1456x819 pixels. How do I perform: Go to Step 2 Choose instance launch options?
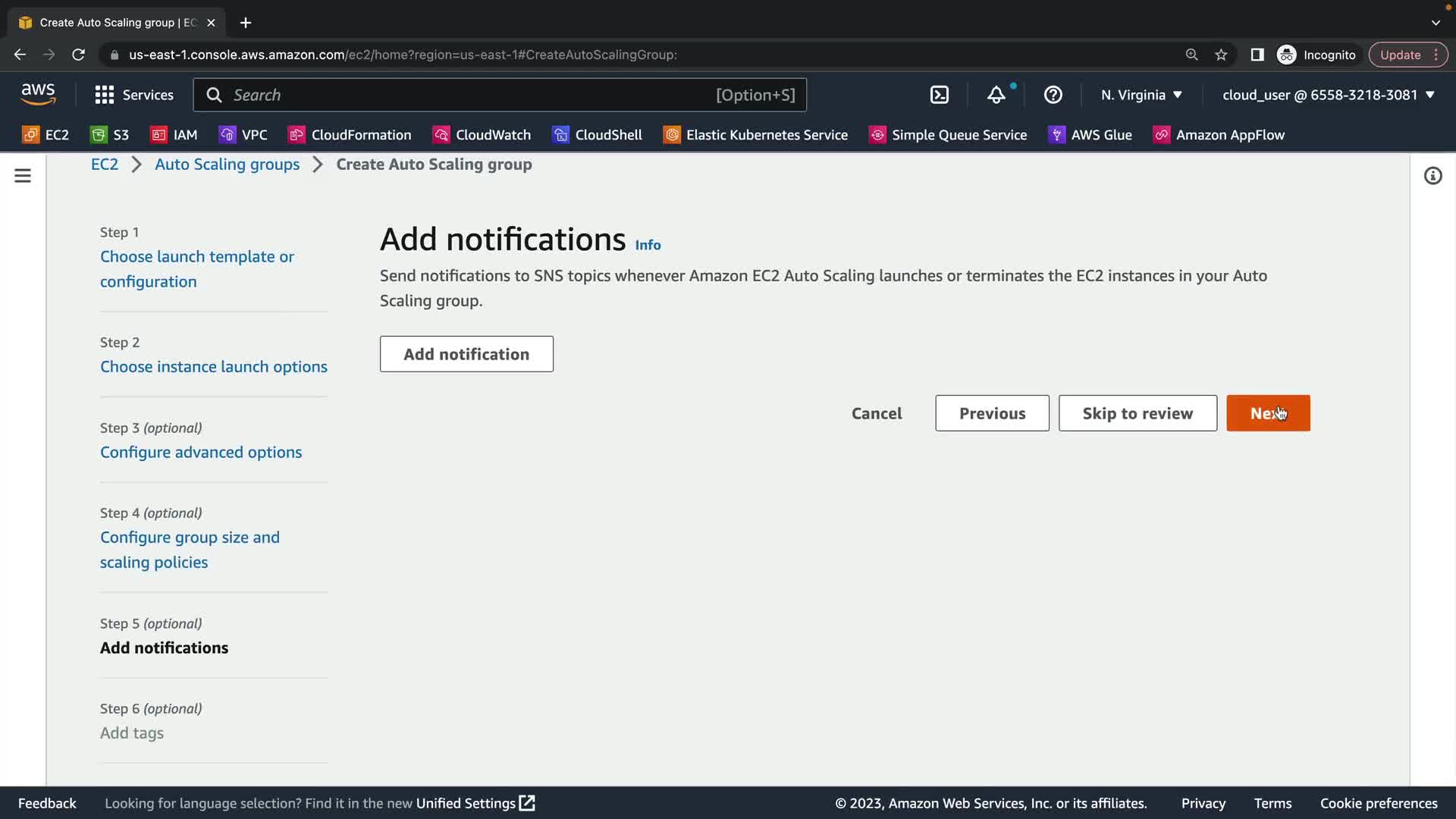(x=213, y=367)
